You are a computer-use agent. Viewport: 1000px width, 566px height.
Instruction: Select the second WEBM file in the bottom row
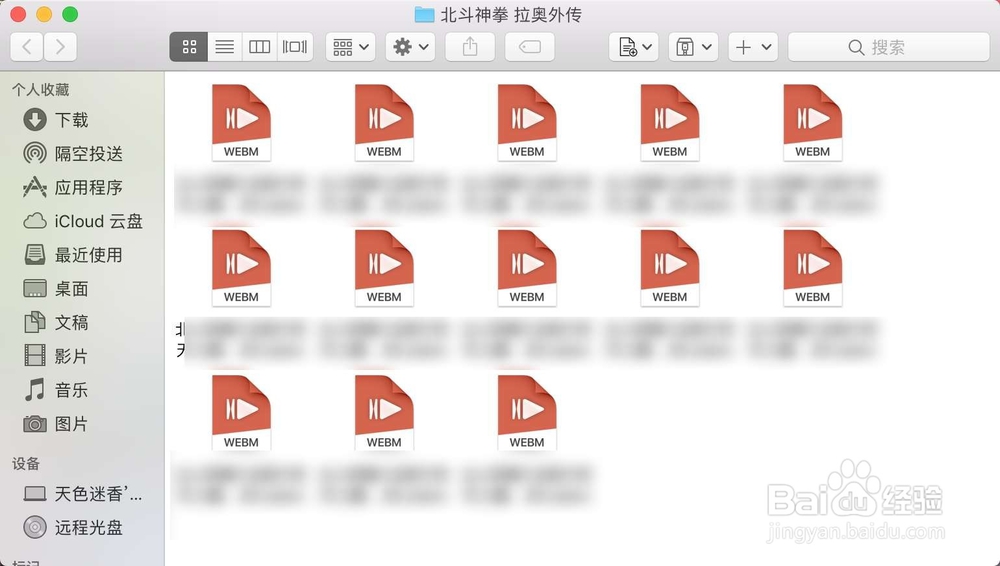click(384, 413)
